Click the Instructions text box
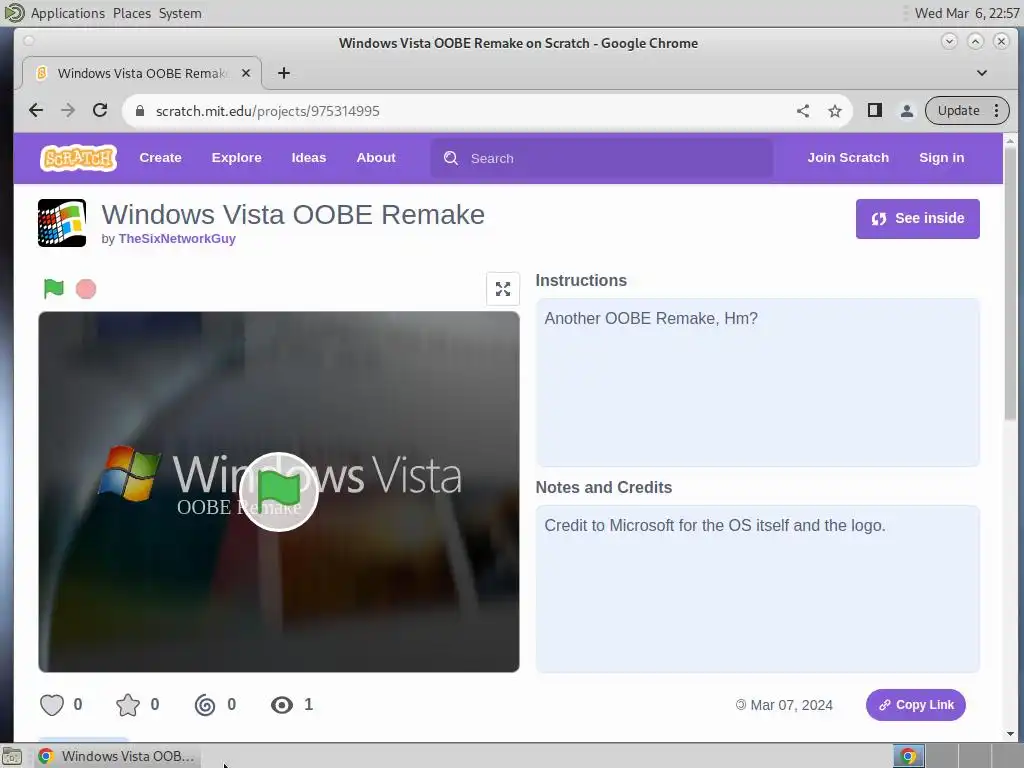This screenshot has height=768, width=1024. (x=758, y=383)
